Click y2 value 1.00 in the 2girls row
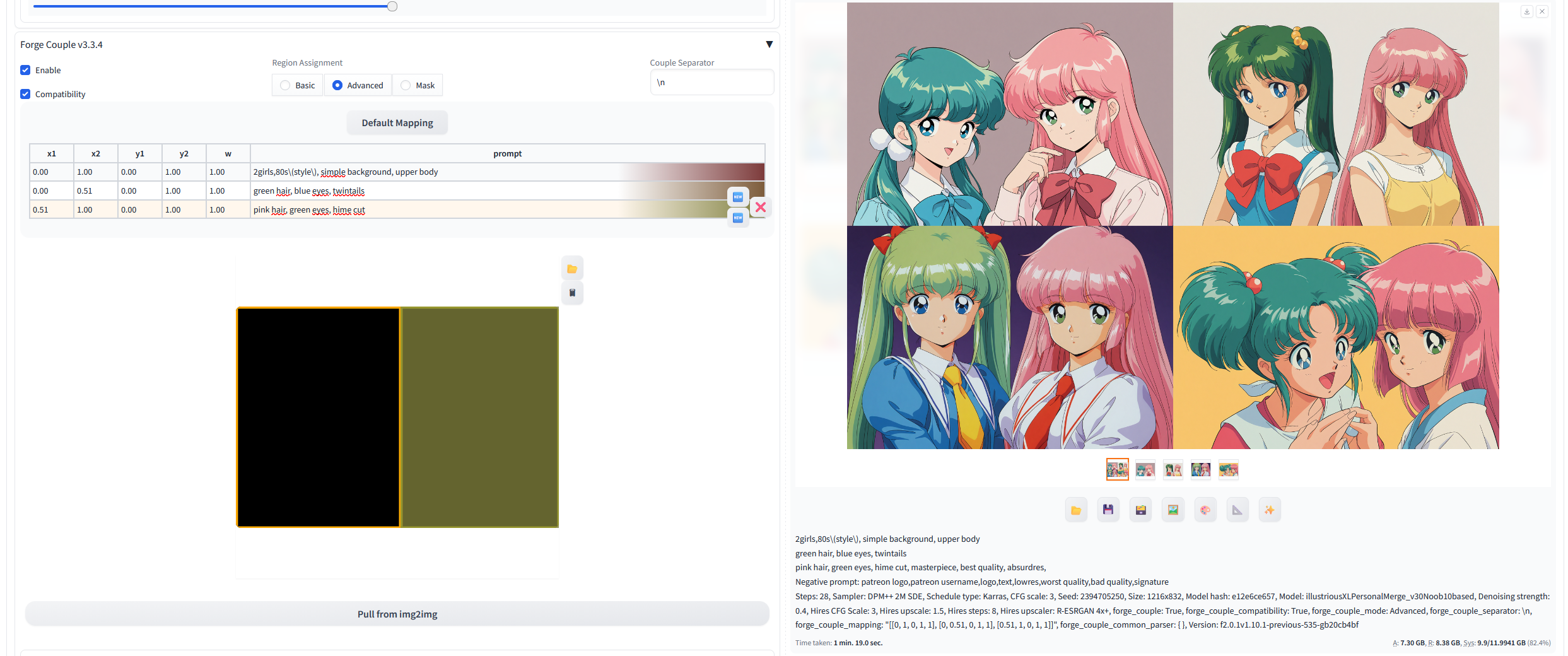Image resolution: width=1568 pixels, height=656 pixels. coord(184,172)
